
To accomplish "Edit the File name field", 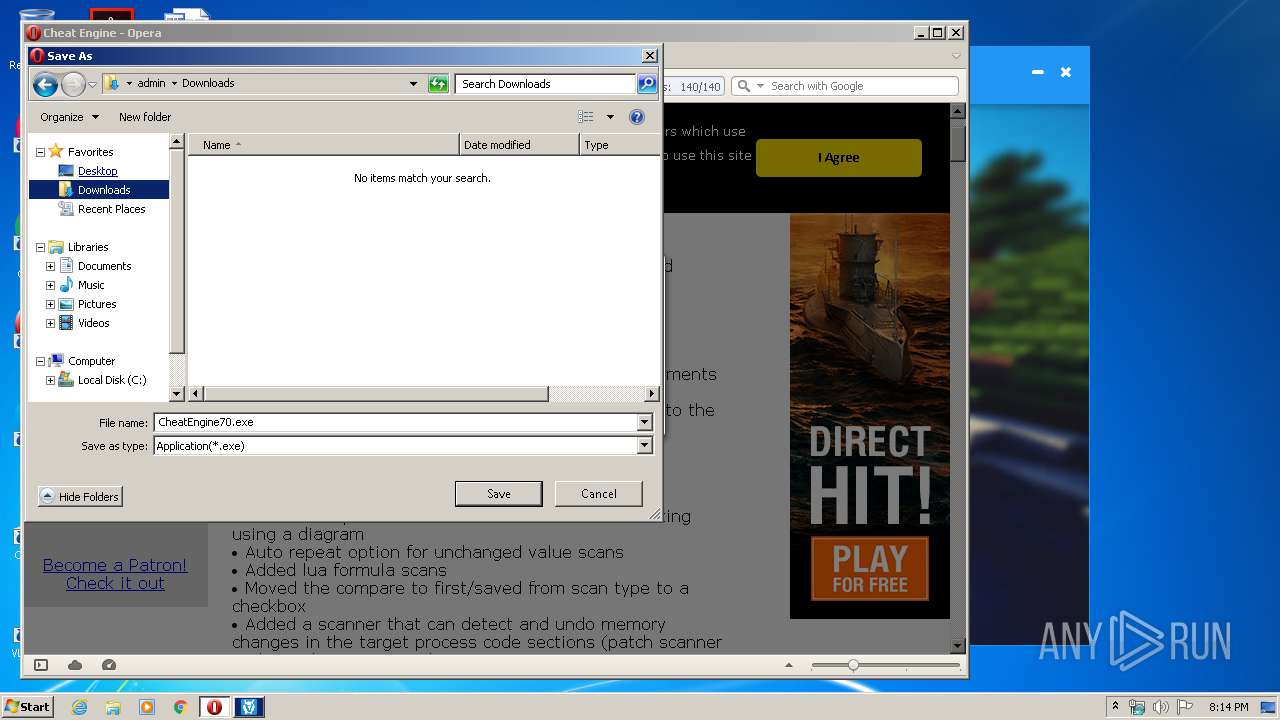I will point(395,422).
